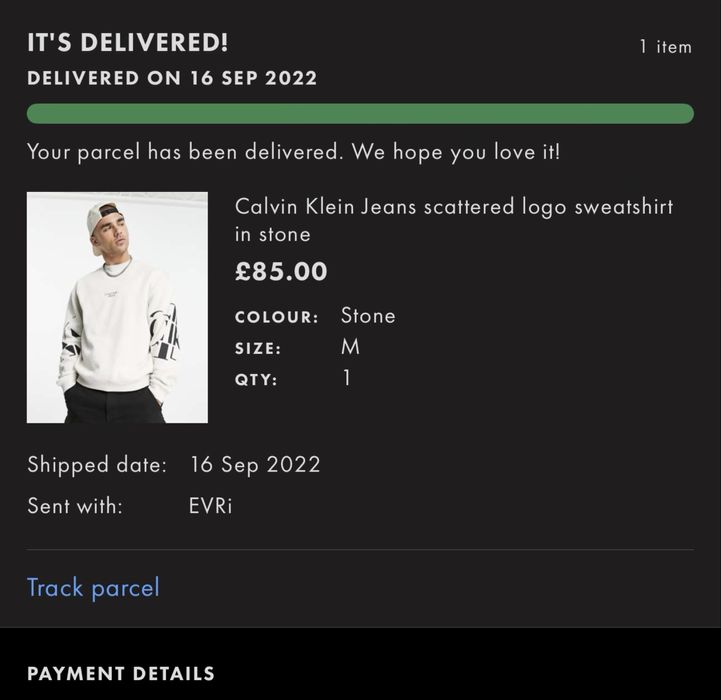Click the SIZE label
Image resolution: width=721 pixels, height=700 pixels.
tap(258, 349)
